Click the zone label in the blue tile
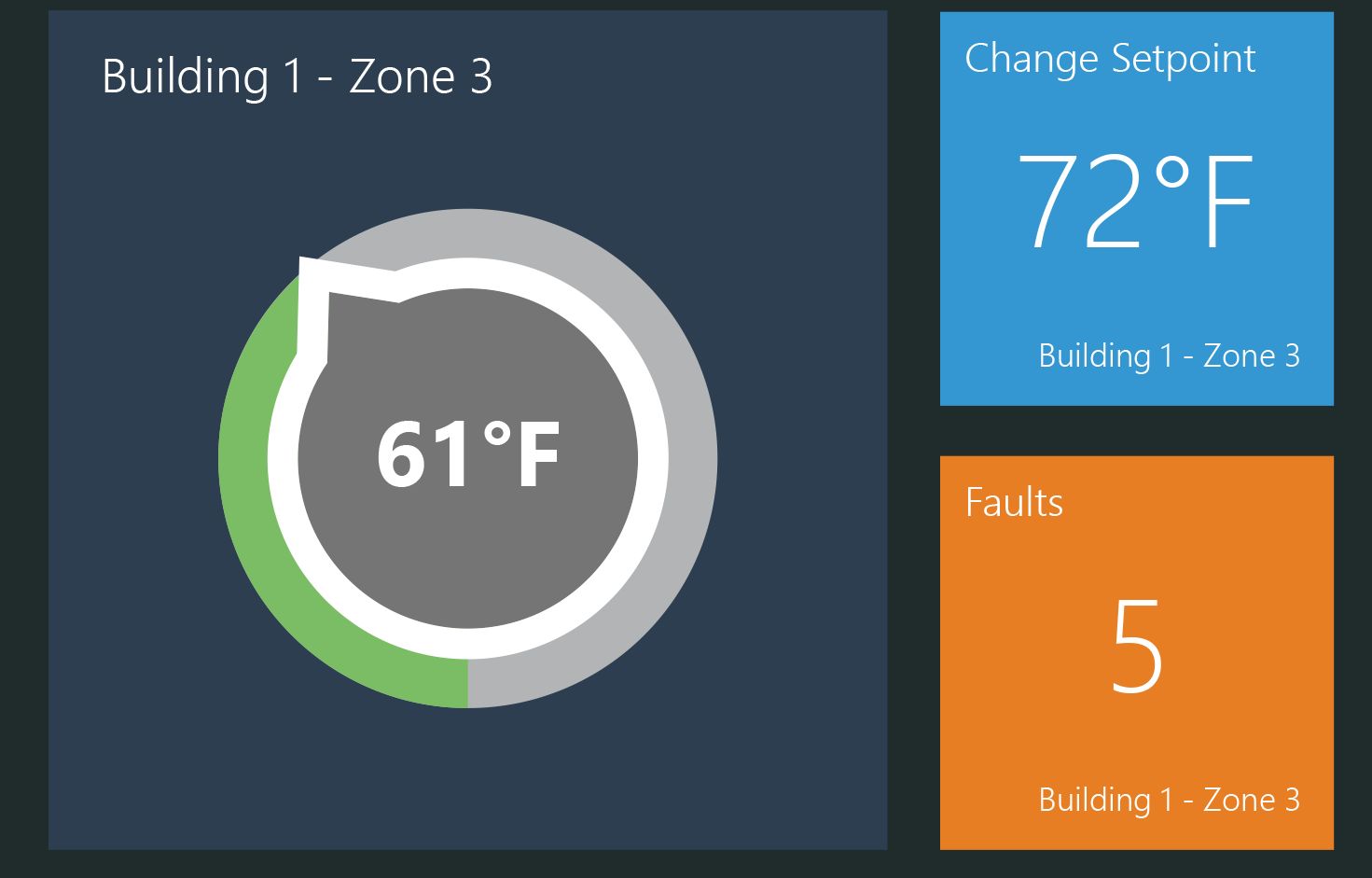 point(1169,356)
